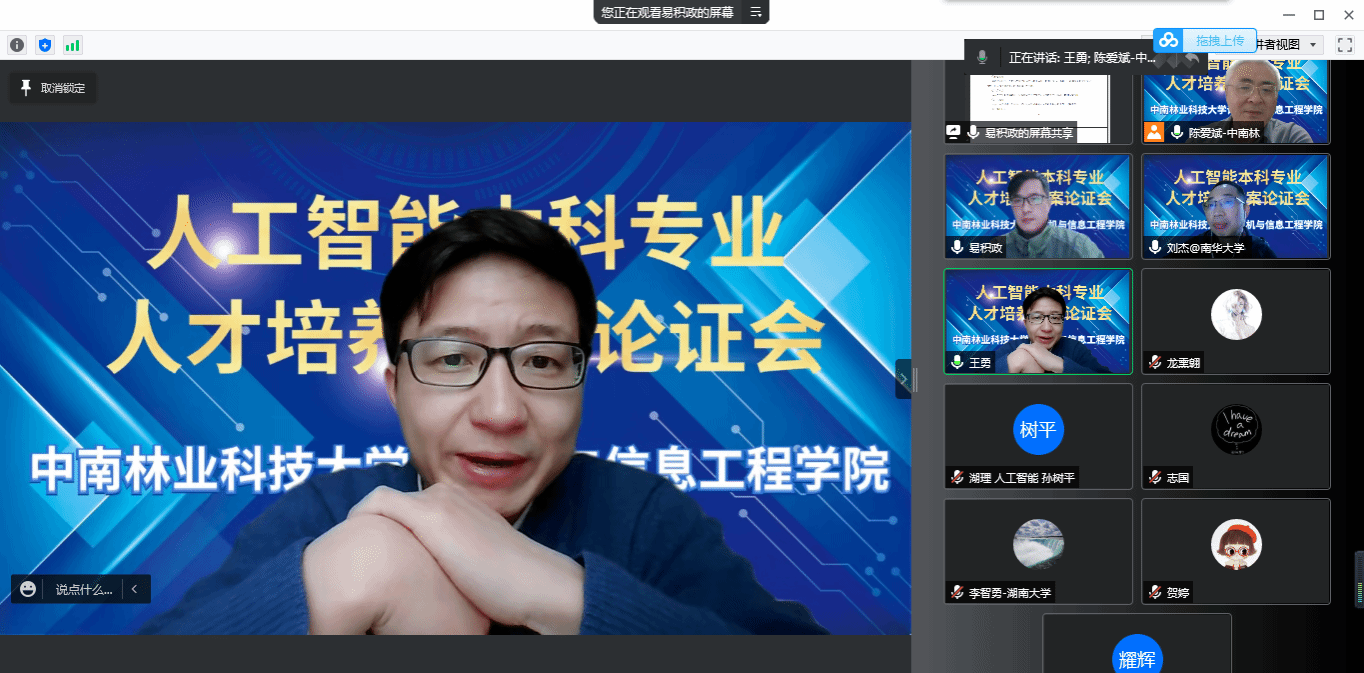
Task: Open the screen-sharing banner menu icon
Action: tap(756, 12)
